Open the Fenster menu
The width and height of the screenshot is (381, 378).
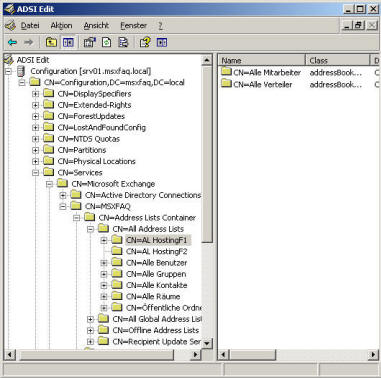pos(133,25)
